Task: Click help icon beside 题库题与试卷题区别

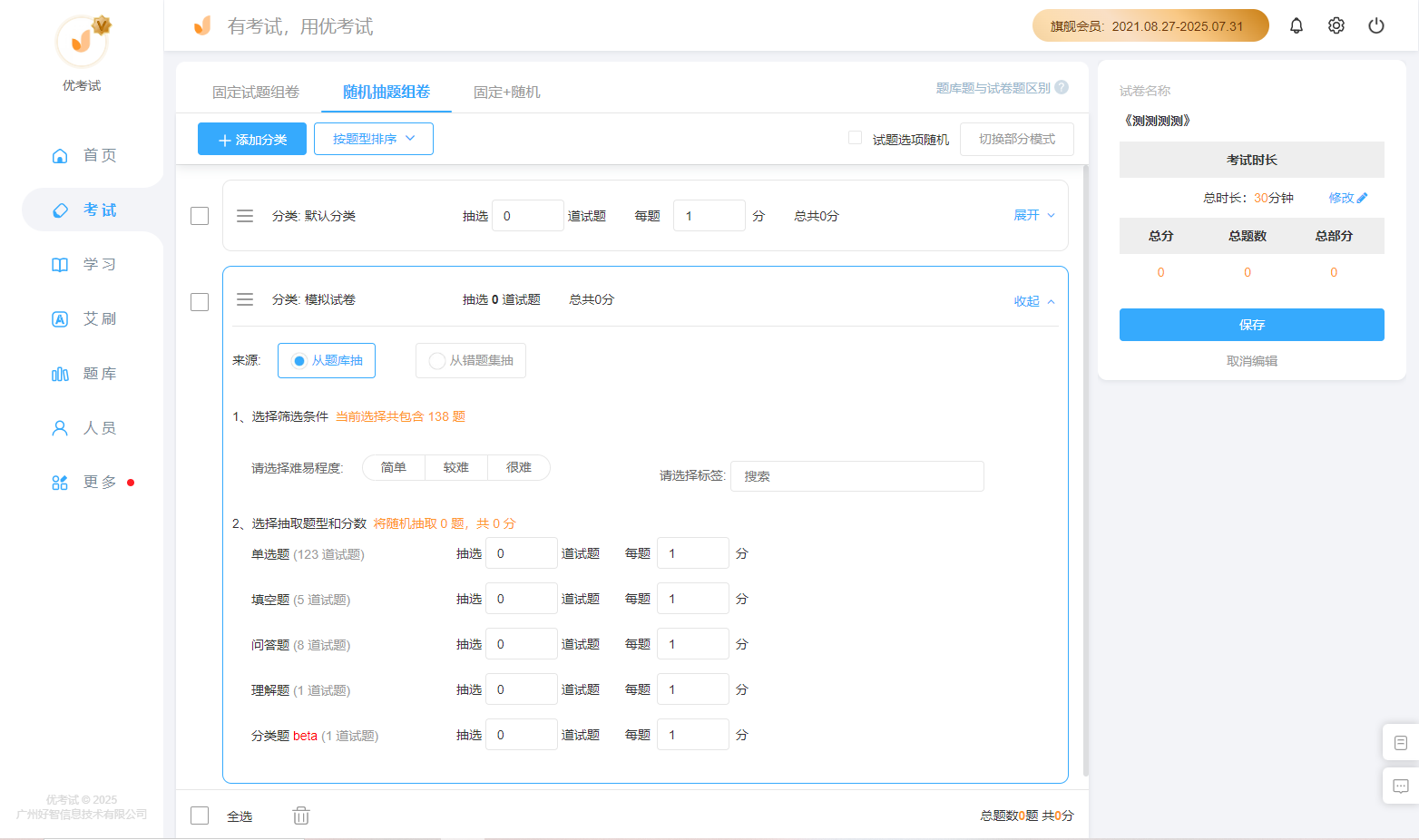Action: tap(1062, 87)
